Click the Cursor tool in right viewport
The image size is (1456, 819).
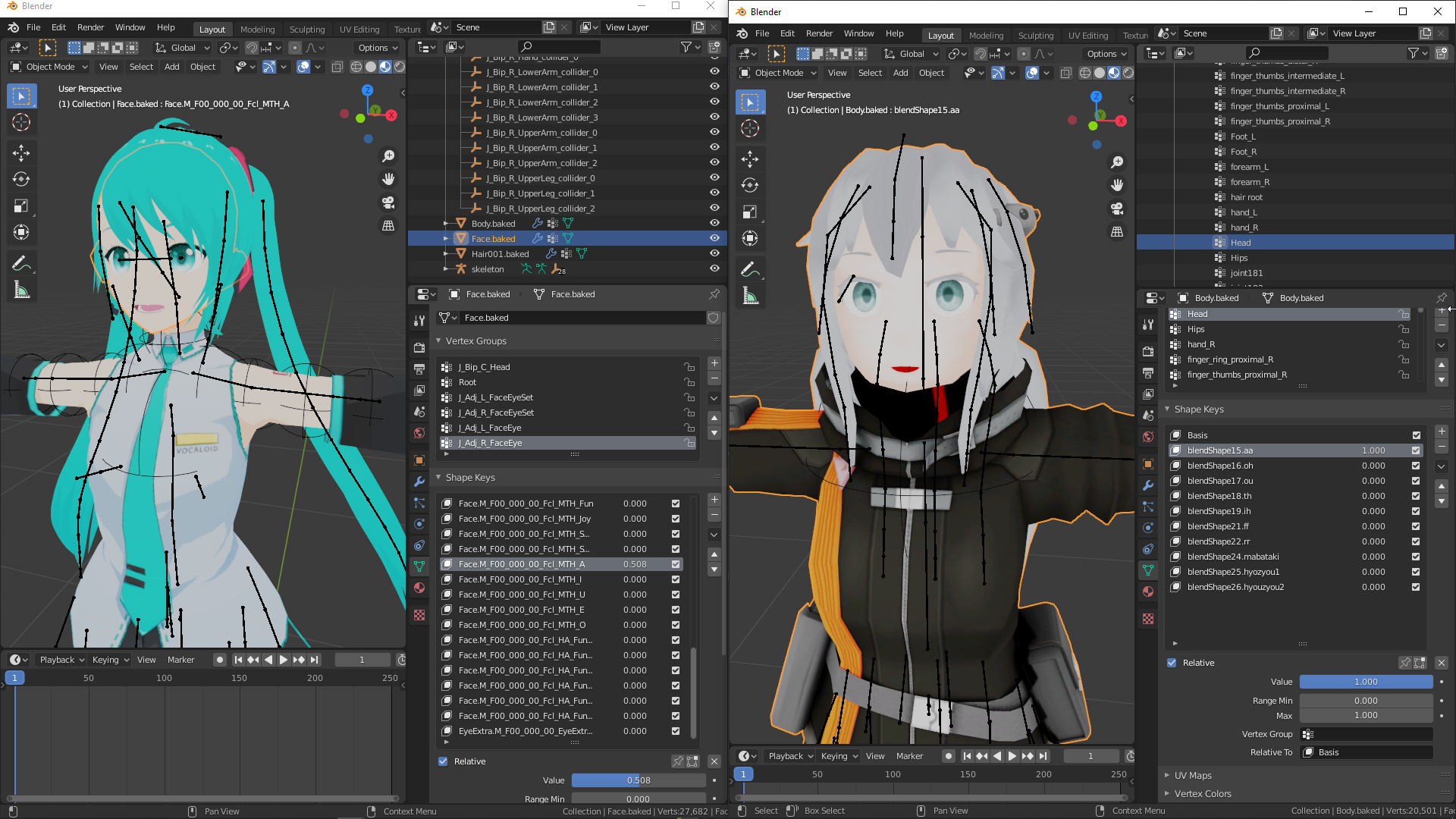click(x=750, y=128)
